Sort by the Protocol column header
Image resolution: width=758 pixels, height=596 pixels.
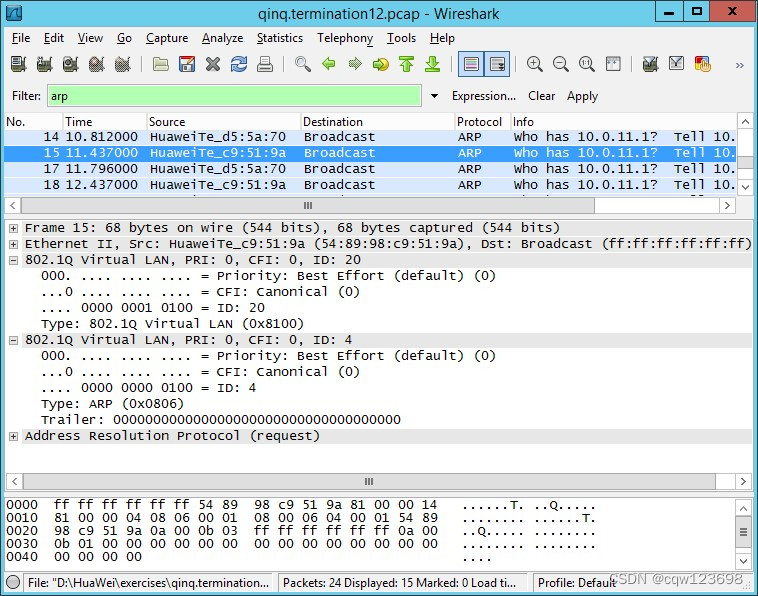point(482,121)
